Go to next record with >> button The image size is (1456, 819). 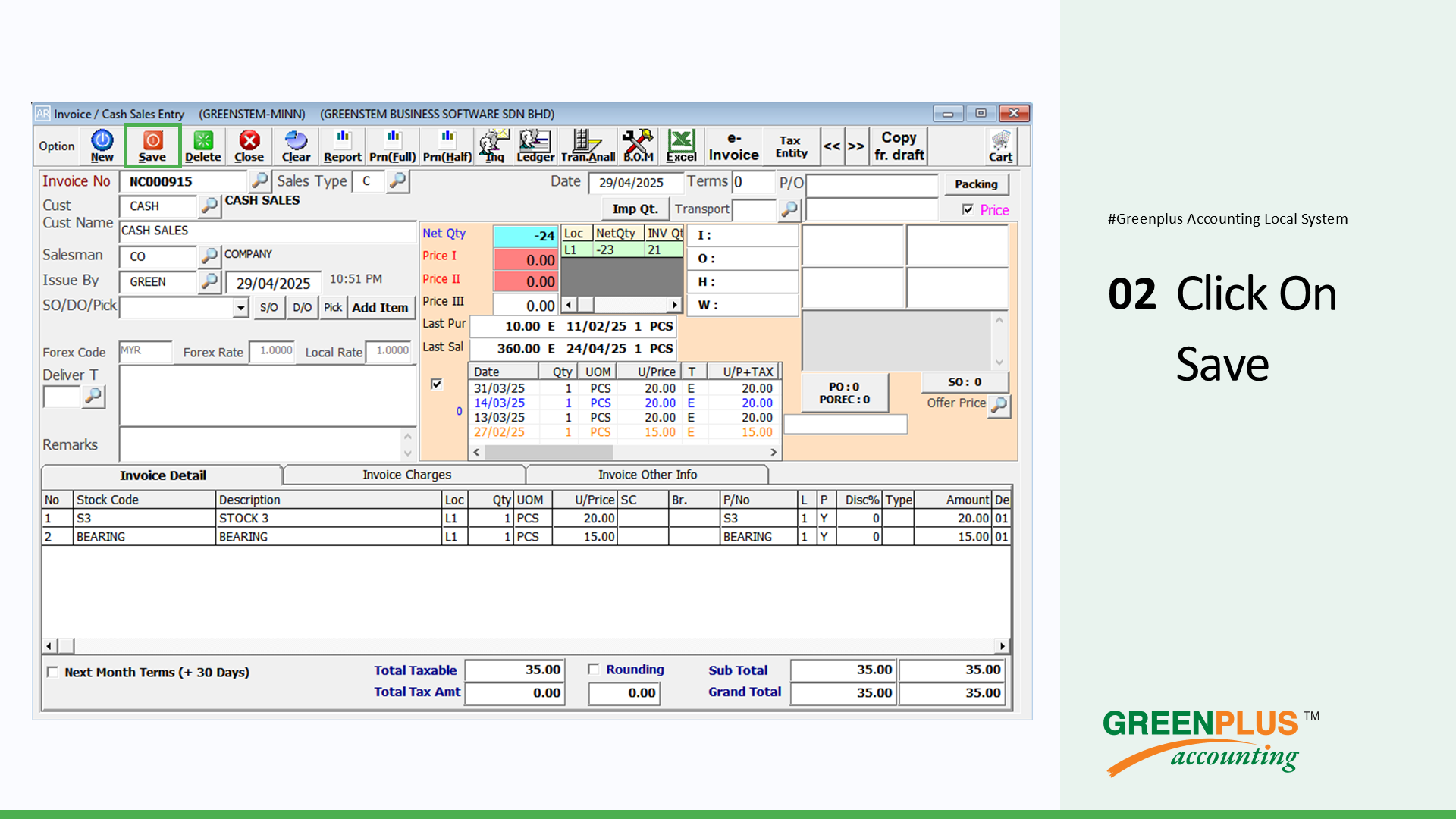click(x=855, y=146)
